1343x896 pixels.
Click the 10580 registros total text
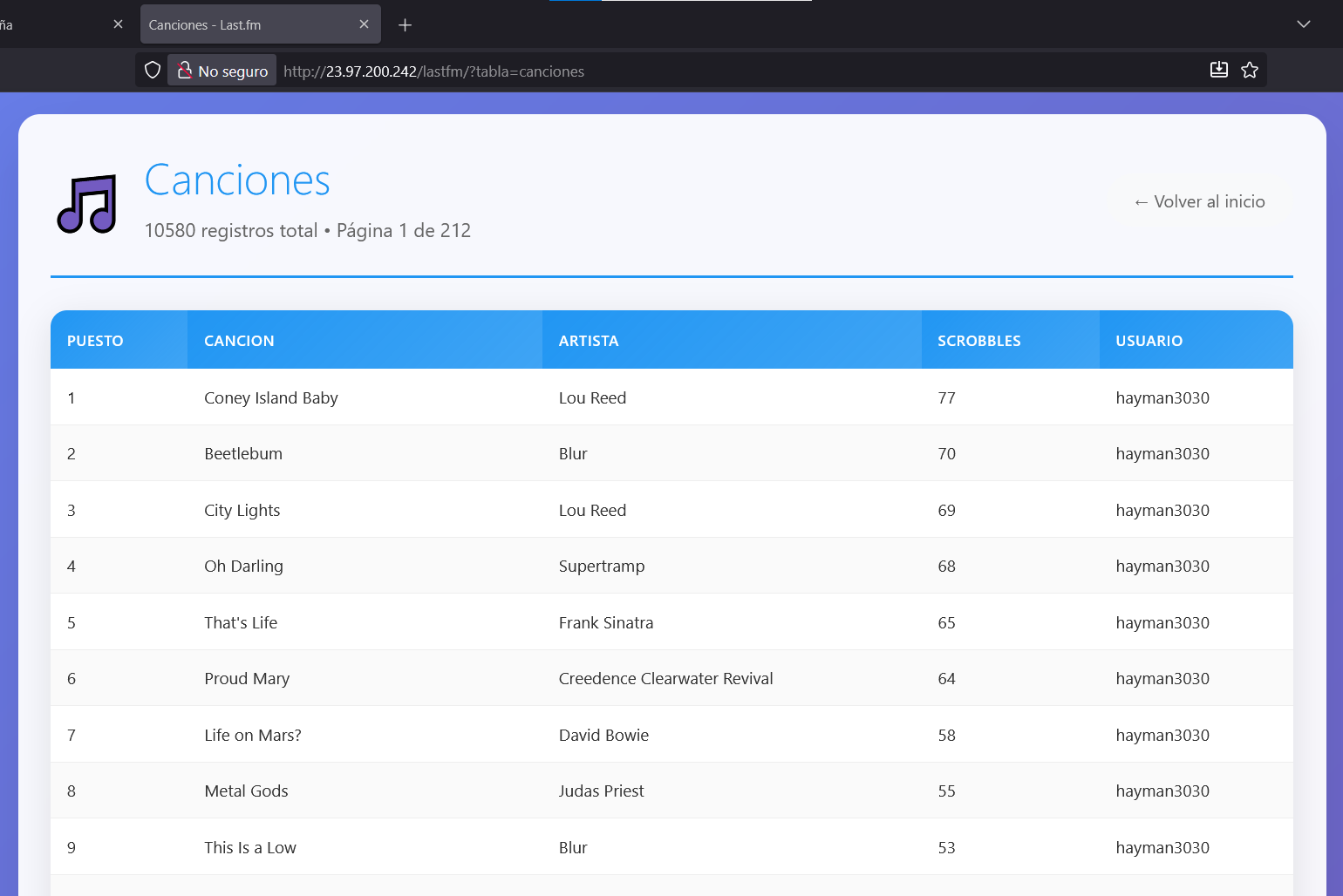(231, 231)
